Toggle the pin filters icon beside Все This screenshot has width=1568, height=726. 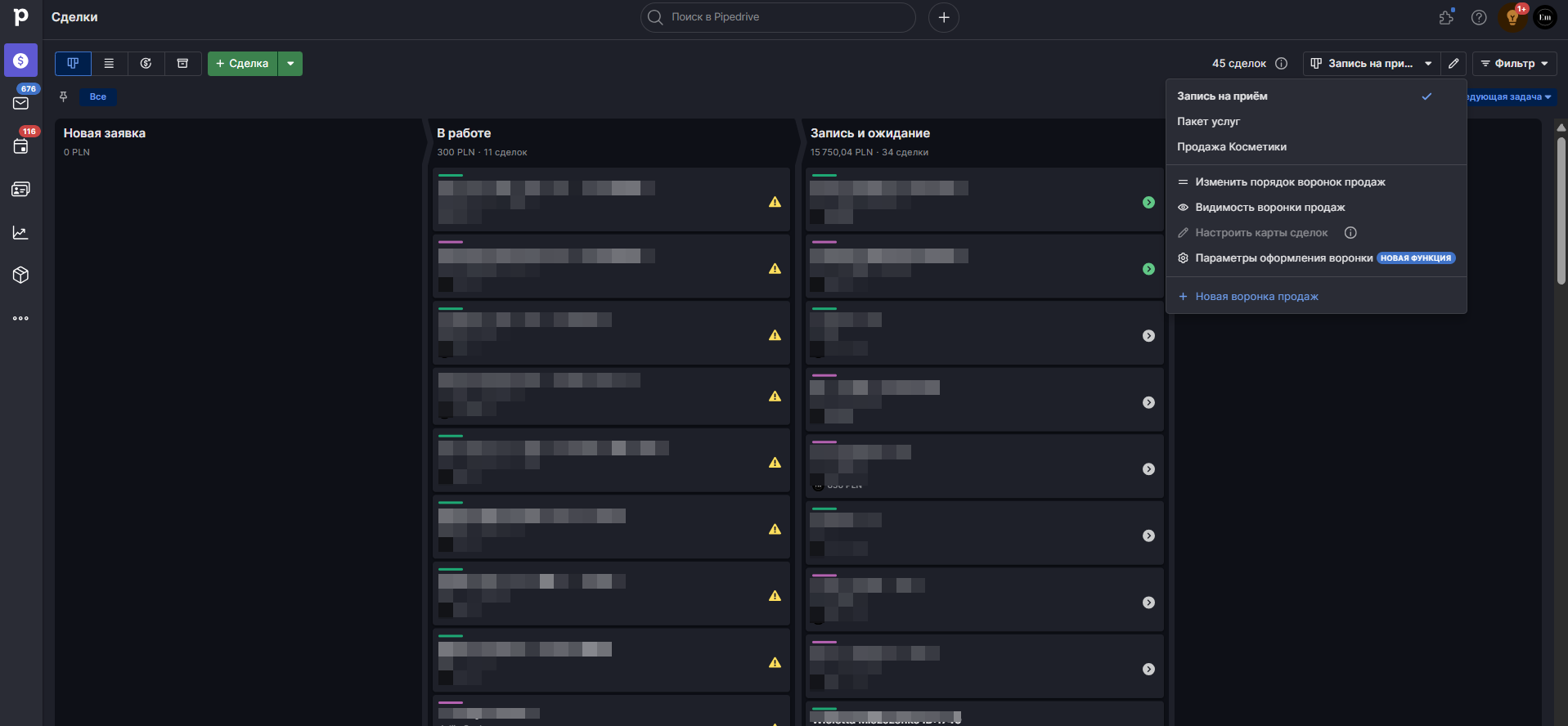(63, 96)
